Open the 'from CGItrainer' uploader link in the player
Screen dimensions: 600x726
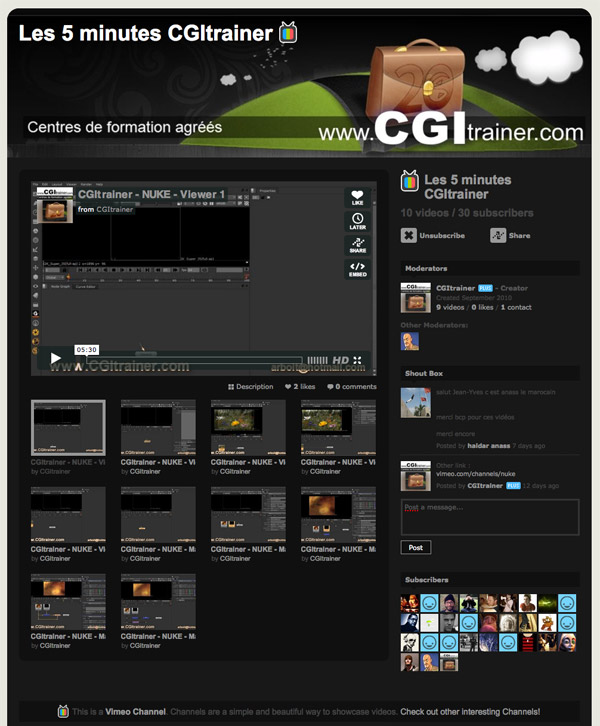click(106, 209)
